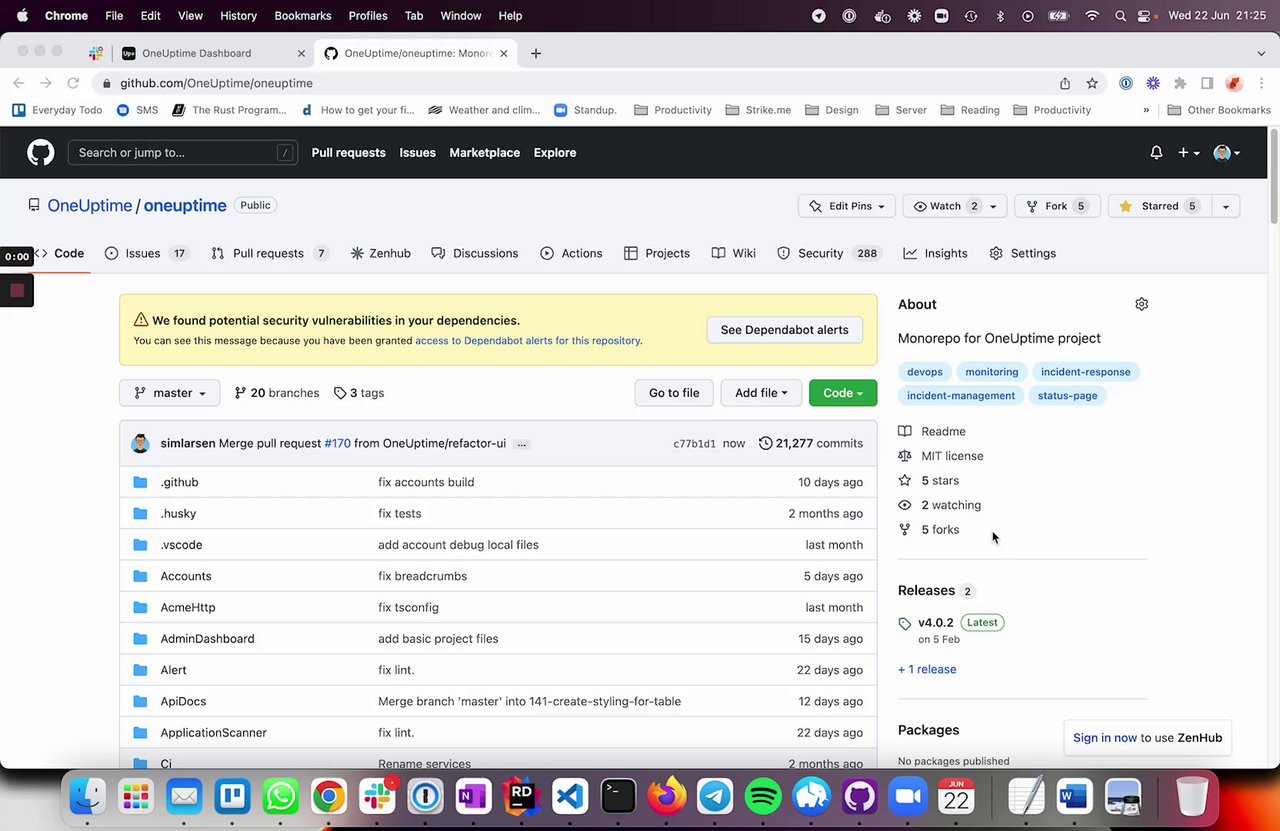The width and height of the screenshot is (1280, 831).
Task: Open access to Dependabot alerts link
Action: [x=527, y=341]
